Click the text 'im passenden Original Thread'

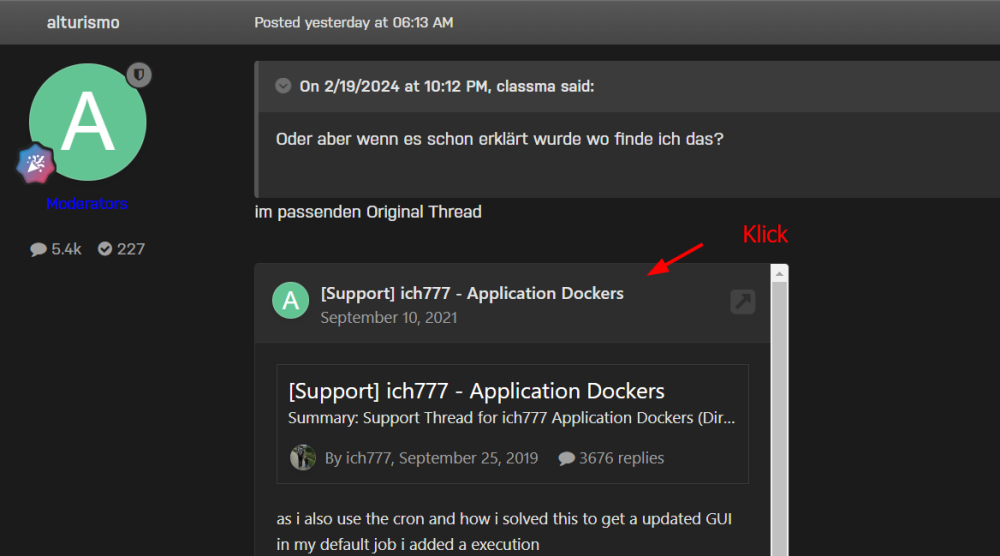point(368,212)
